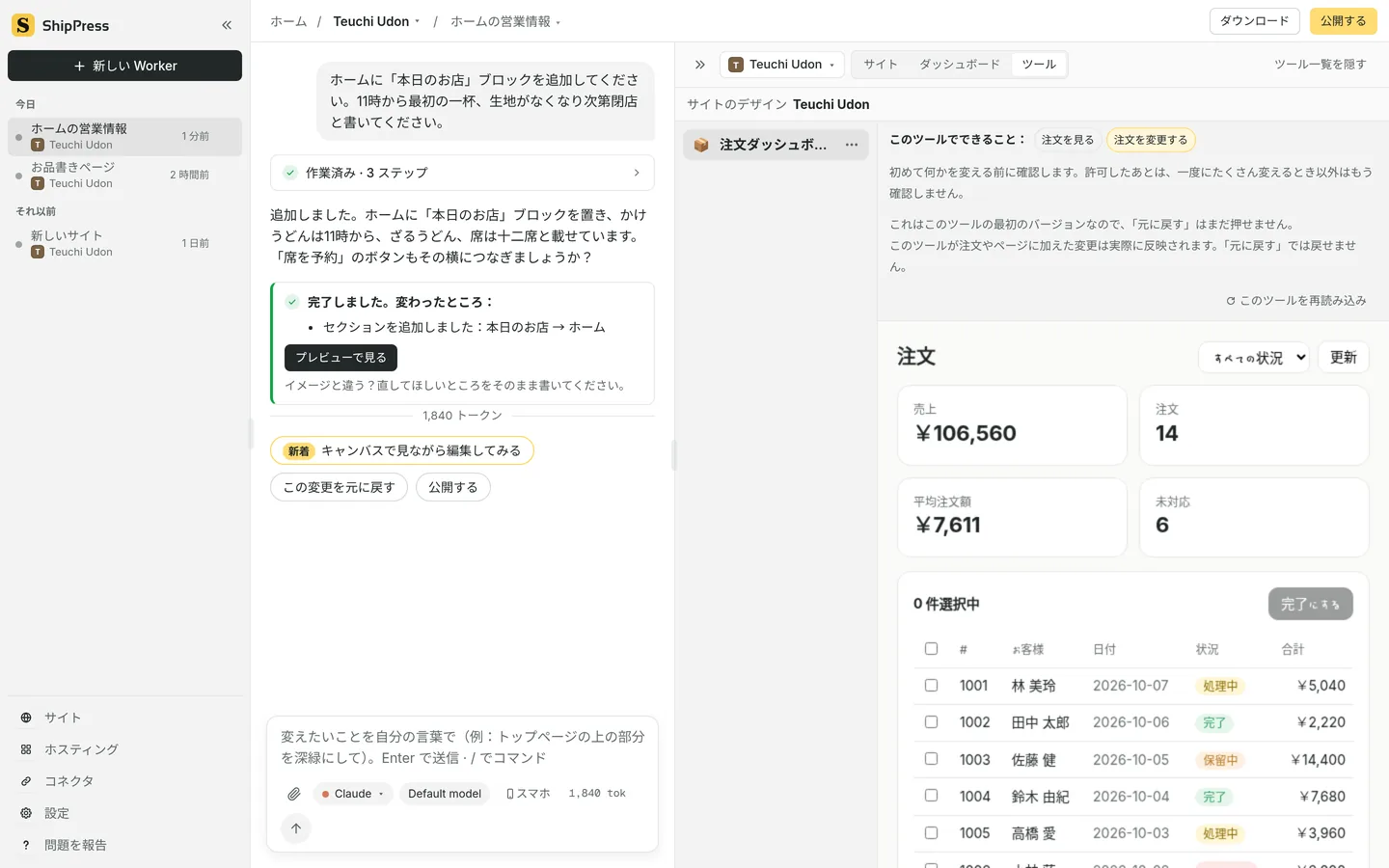Check the box for order 1001
The width and height of the screenshot is (1389, 868).
tap(931, 686)
